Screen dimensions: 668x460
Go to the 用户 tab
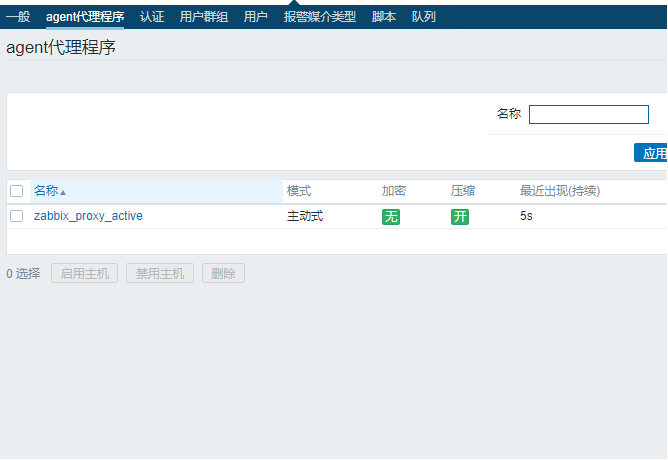click(x=256, y=17)
